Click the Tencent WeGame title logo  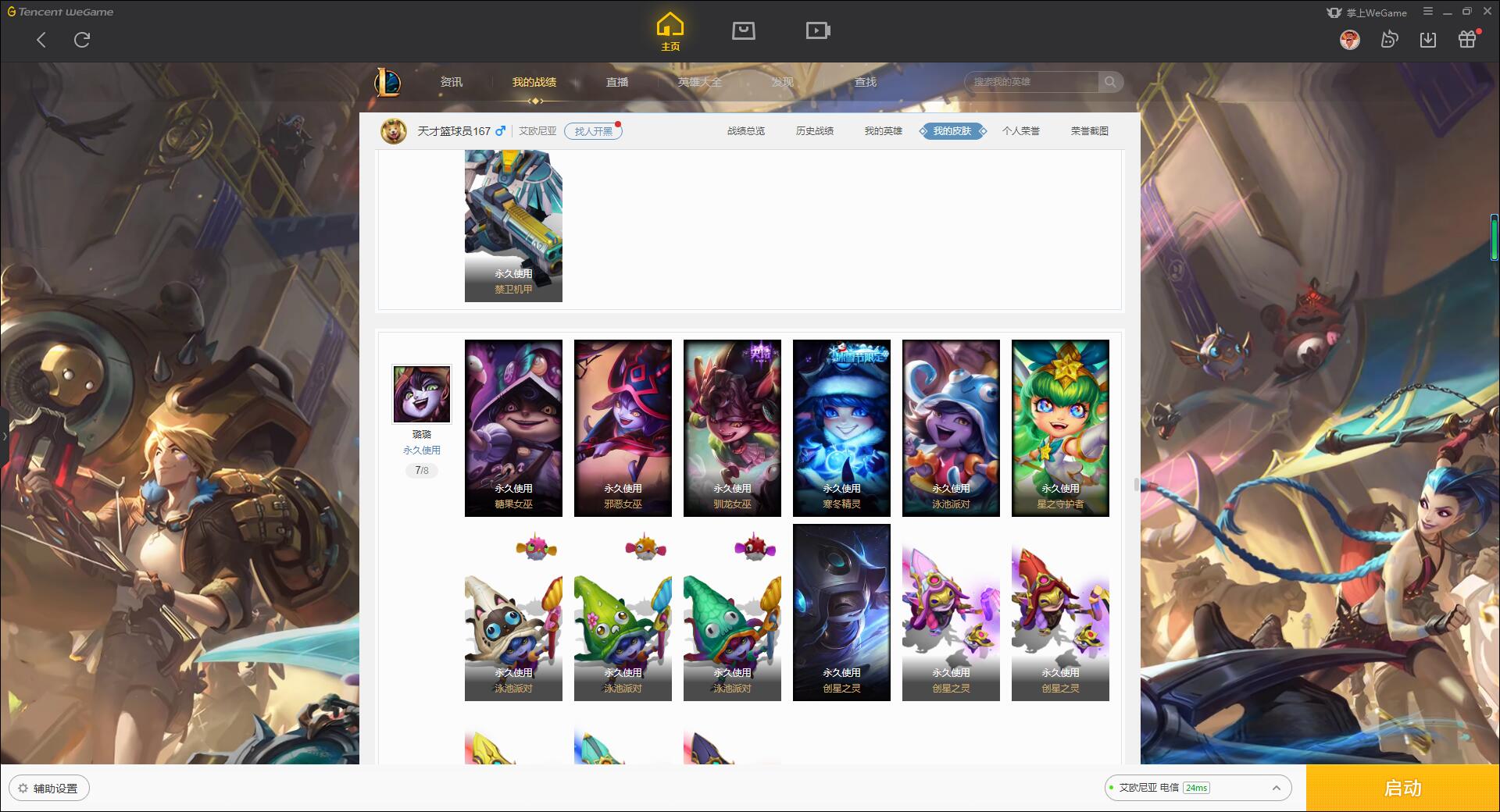click(x=61, y=12)
